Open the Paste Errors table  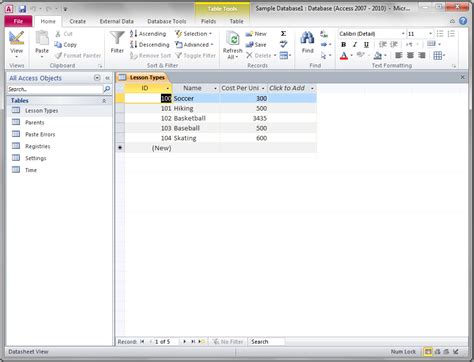(40, 134)
